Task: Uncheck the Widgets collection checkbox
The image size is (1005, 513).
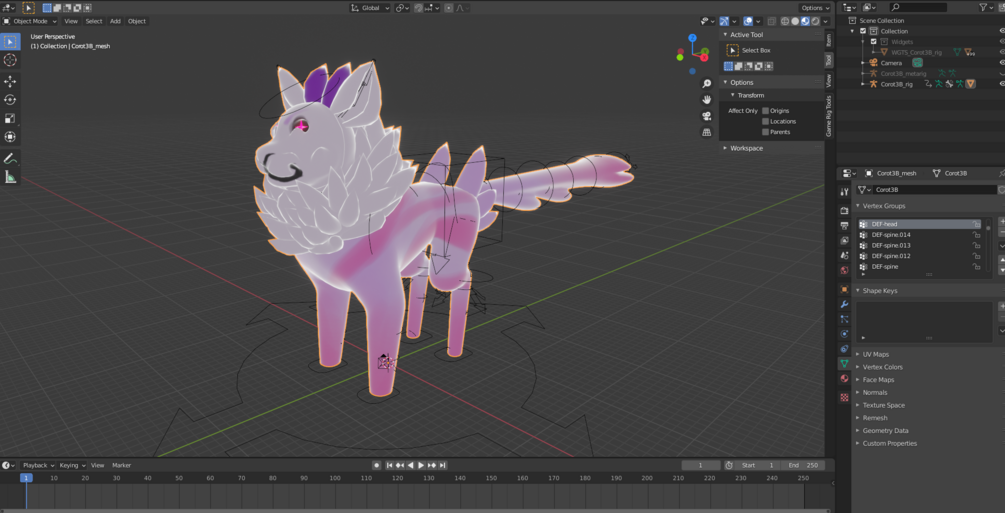Action: tap(873, 42)
